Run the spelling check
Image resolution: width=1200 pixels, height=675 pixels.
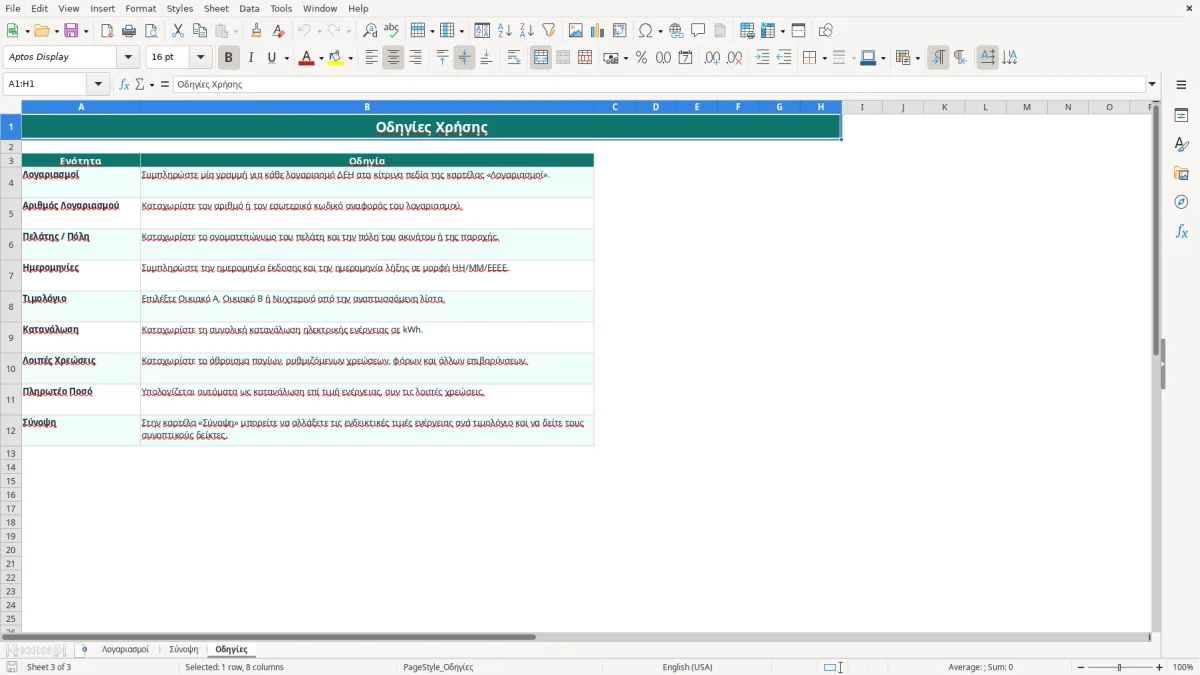[392, 31]
